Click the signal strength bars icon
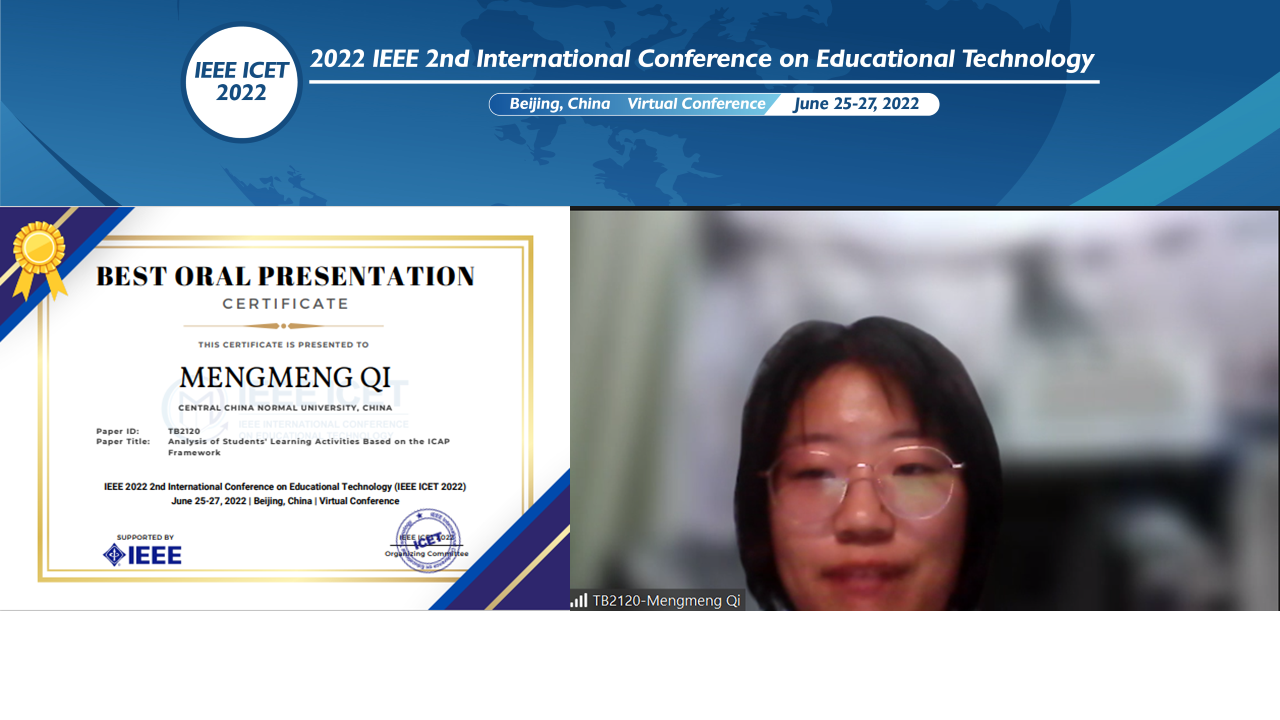This screenshot has width=1280, height=720. [579, 600]
